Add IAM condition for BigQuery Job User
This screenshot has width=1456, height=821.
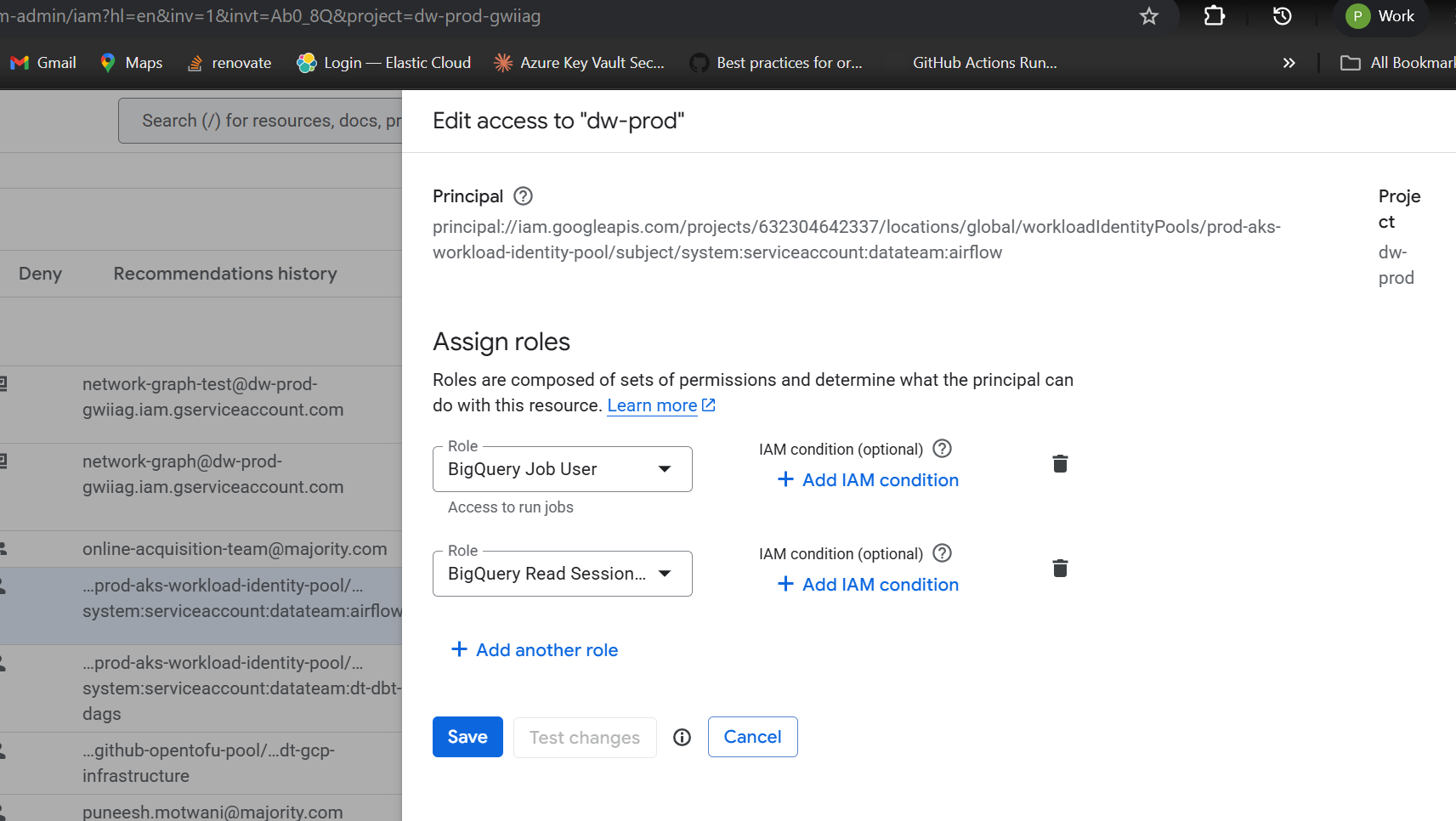(x=868, y=480)
